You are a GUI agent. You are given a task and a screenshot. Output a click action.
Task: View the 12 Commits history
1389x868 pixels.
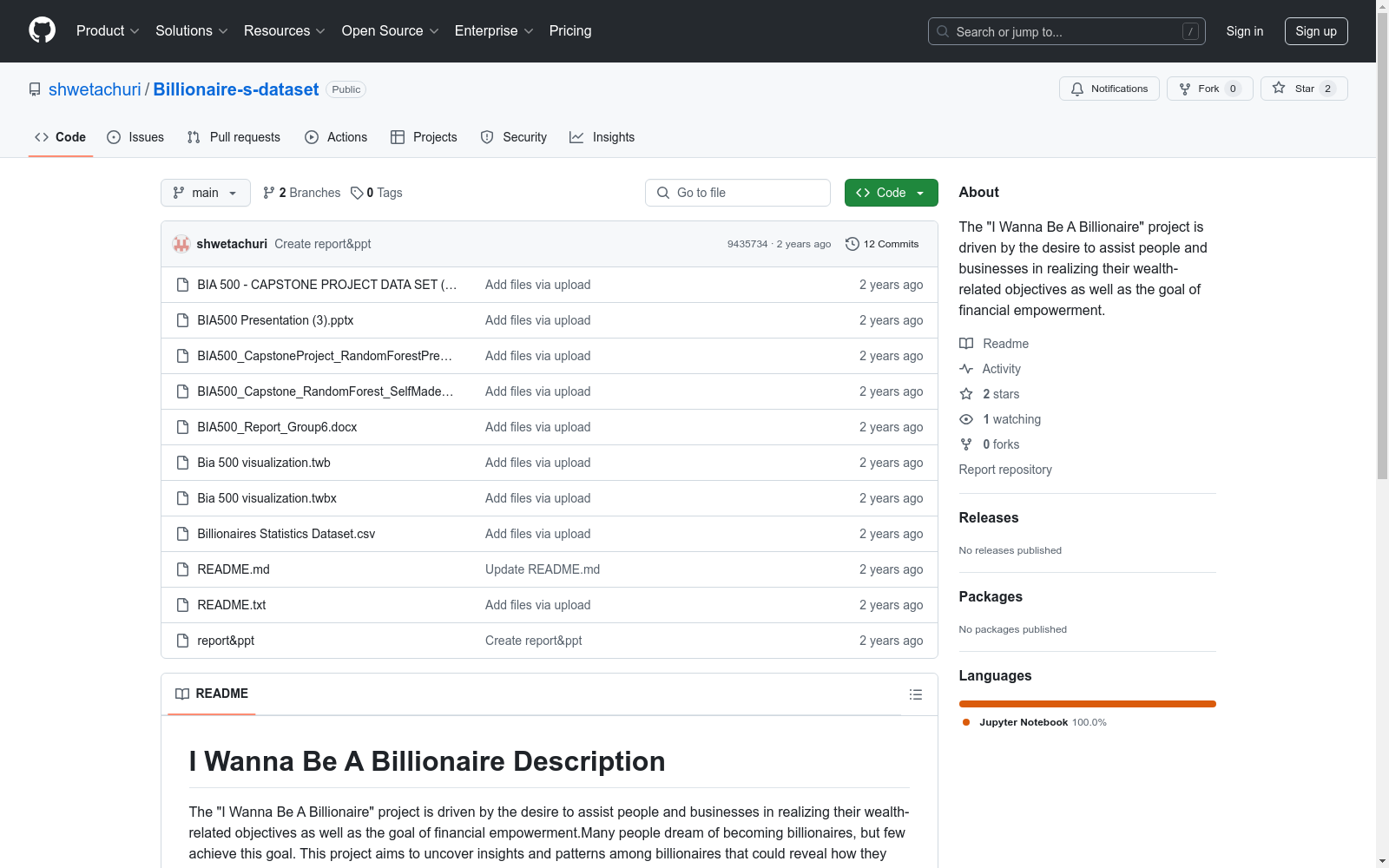tap(882, 244)
